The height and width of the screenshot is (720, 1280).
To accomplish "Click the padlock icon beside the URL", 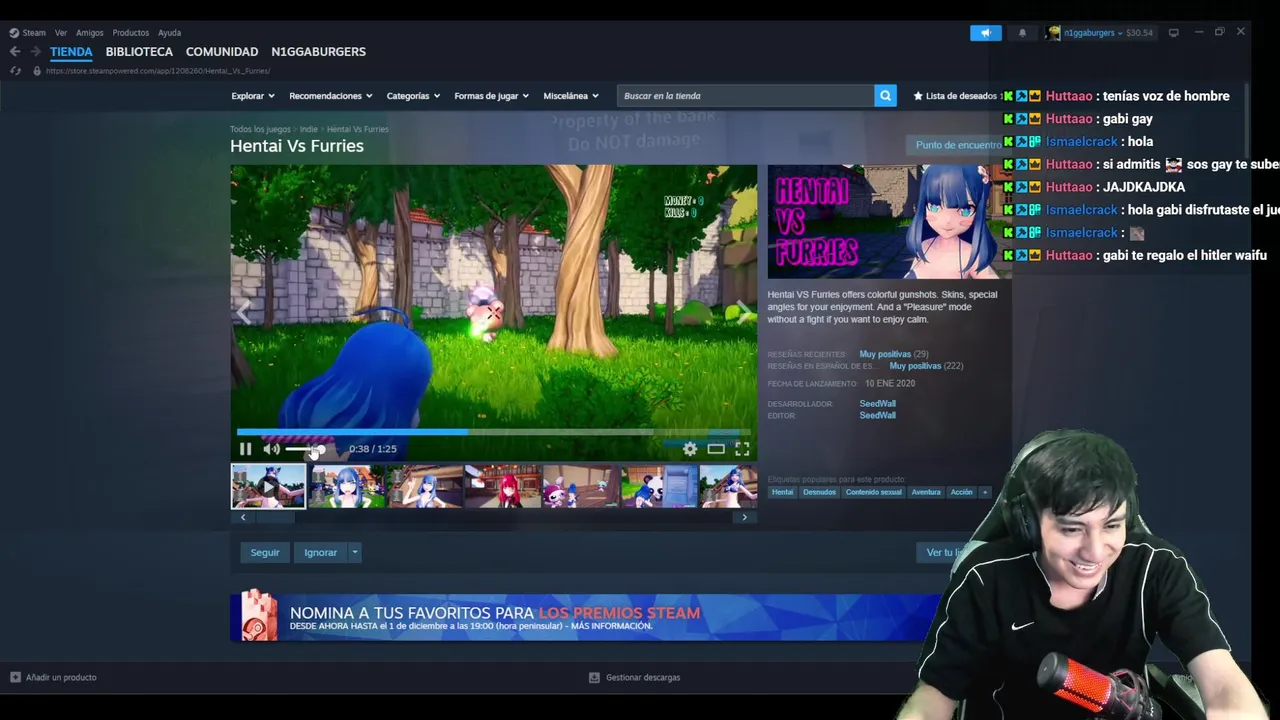I will tap(37, 71).
